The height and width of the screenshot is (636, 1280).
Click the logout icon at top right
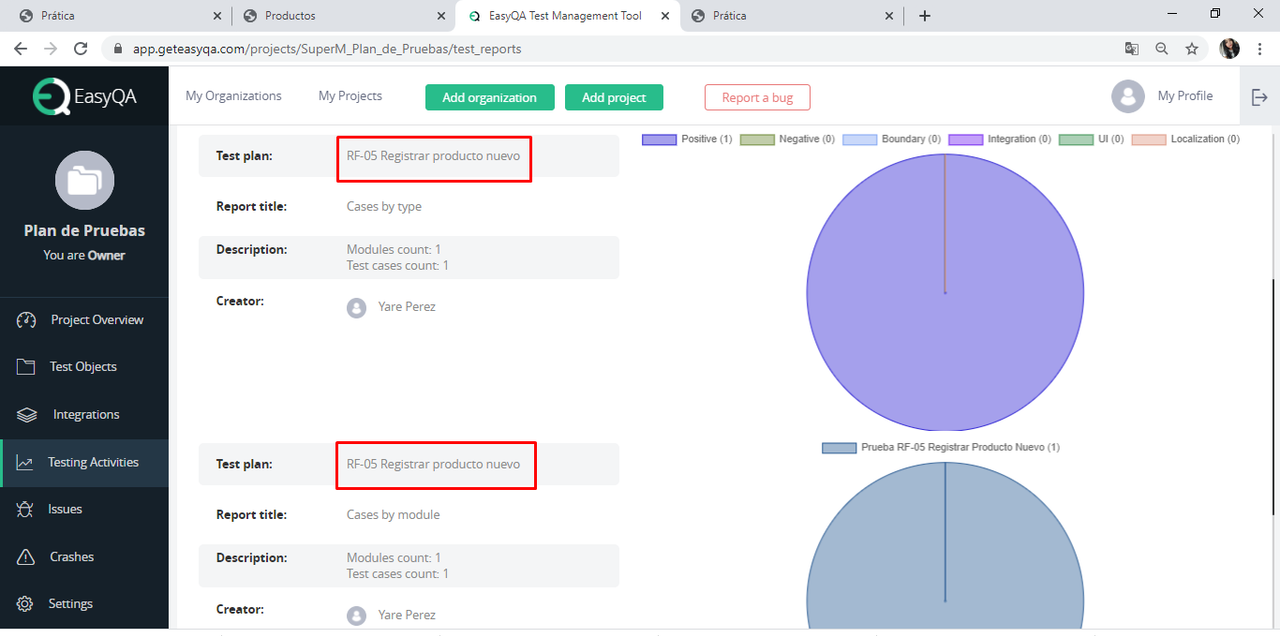pos(1260,97)
